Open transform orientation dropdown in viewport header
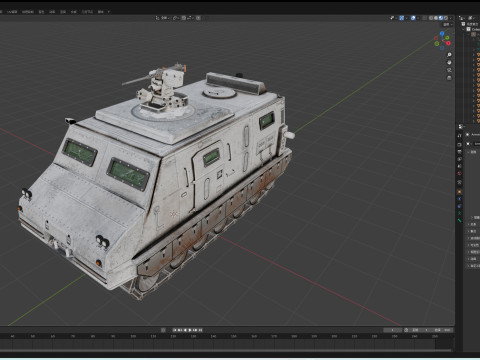Screen dimensions: 480x360 pyautogui.click(x=162, y=18)
